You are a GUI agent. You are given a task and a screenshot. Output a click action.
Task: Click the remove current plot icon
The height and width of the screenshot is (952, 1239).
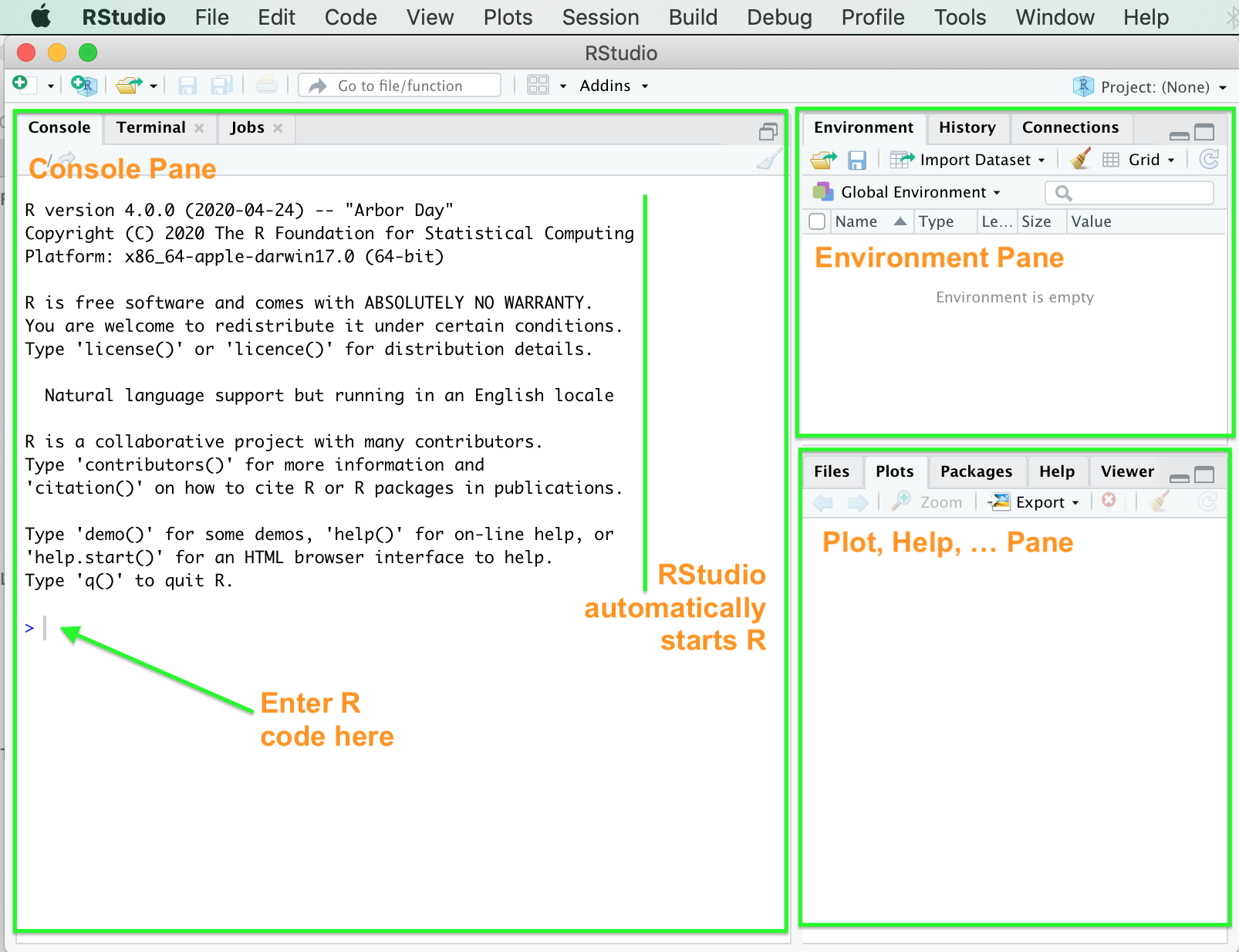[1109, 500]
